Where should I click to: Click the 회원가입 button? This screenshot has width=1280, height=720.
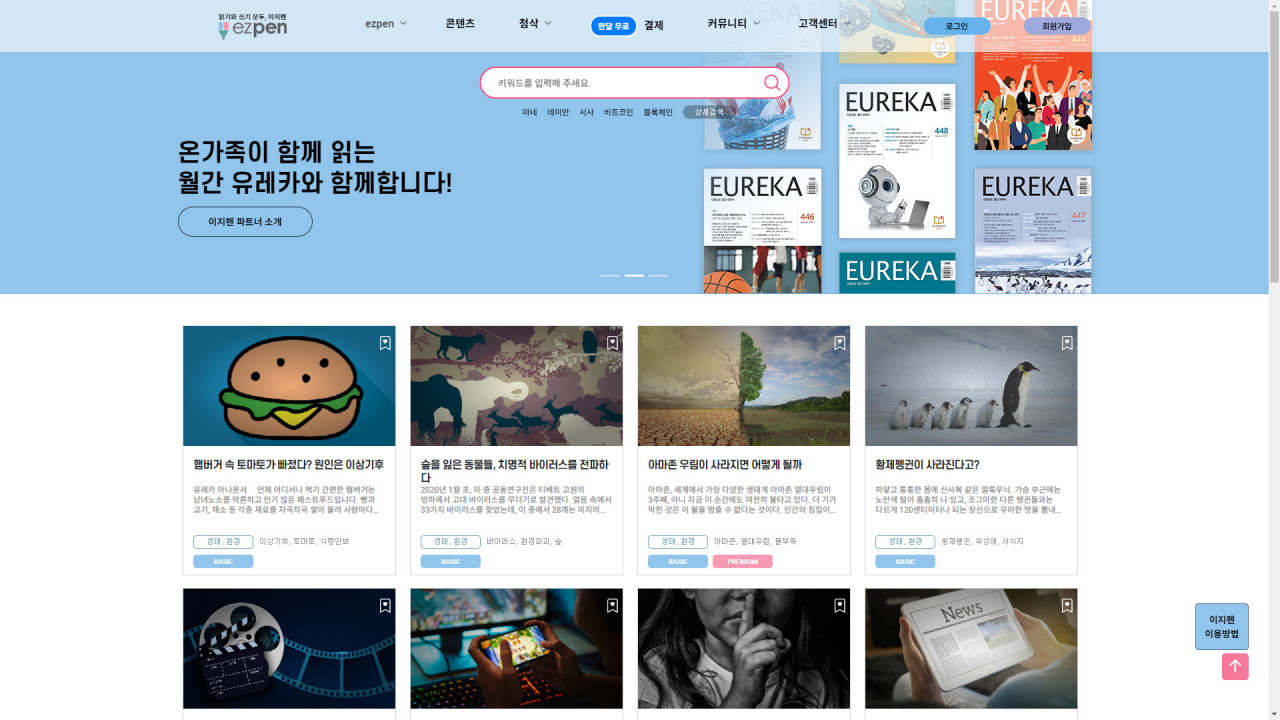[1057, 26]
